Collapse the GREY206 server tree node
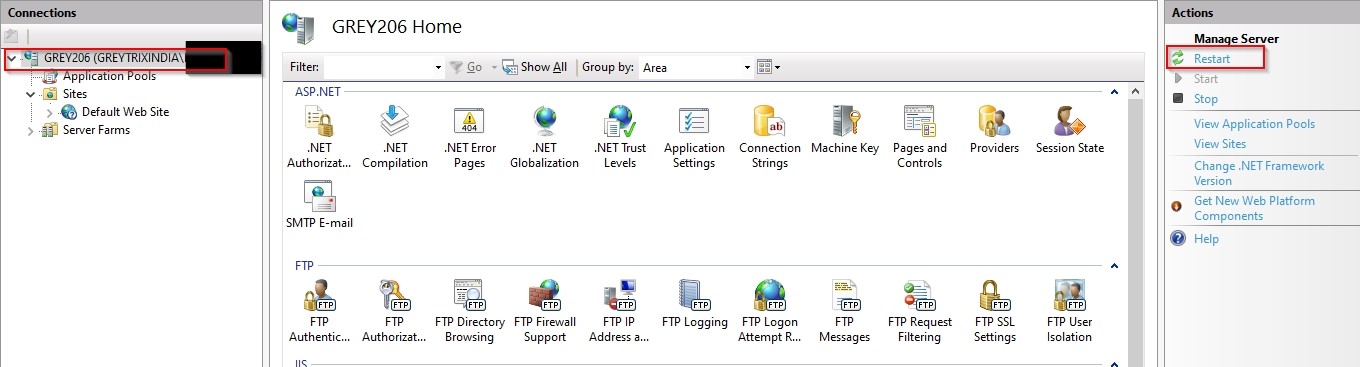Viewport: 1360px width, 367px height. (11, 58)
